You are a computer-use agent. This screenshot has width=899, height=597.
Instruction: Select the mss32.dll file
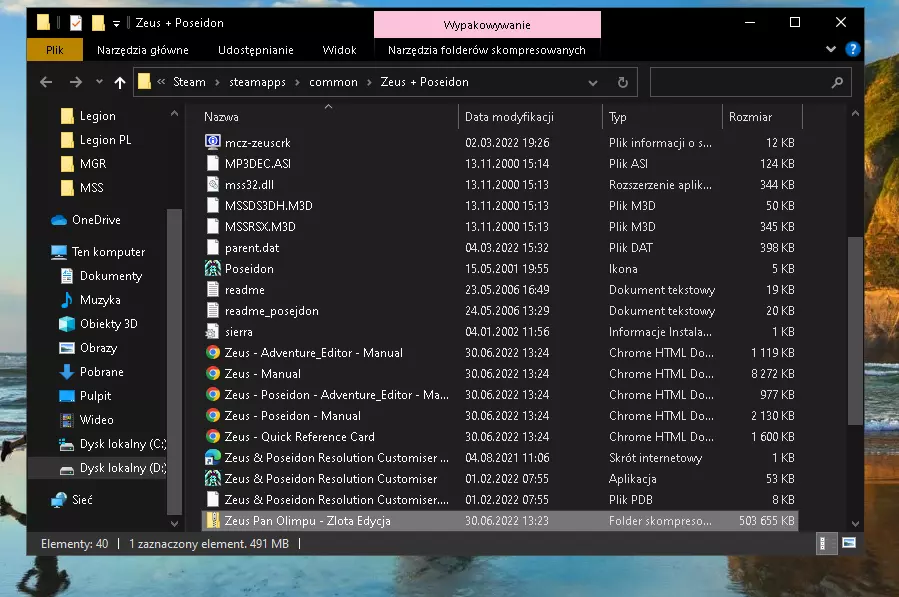coord(250,185)
